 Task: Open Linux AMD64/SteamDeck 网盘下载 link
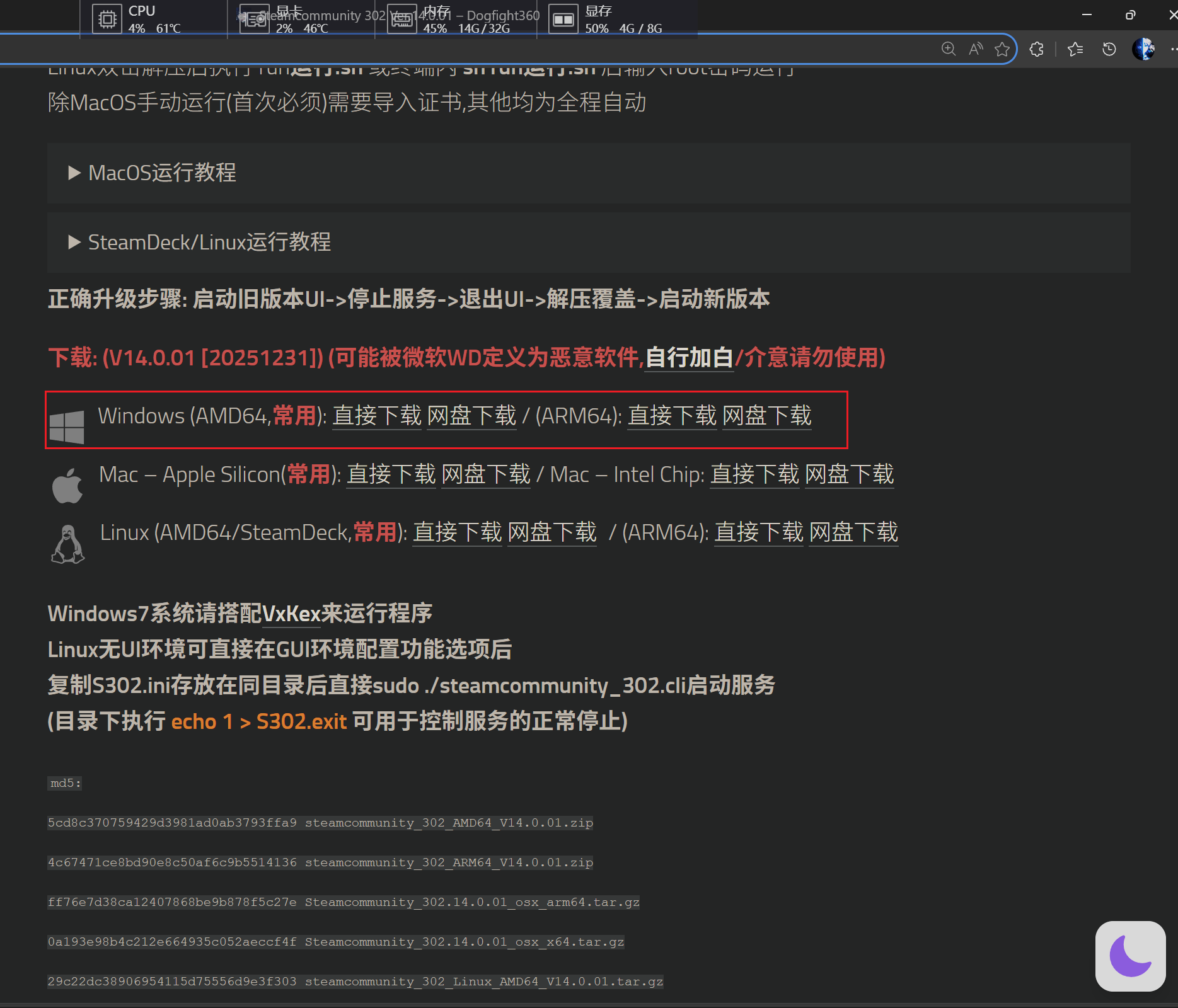tap(552, 532)
